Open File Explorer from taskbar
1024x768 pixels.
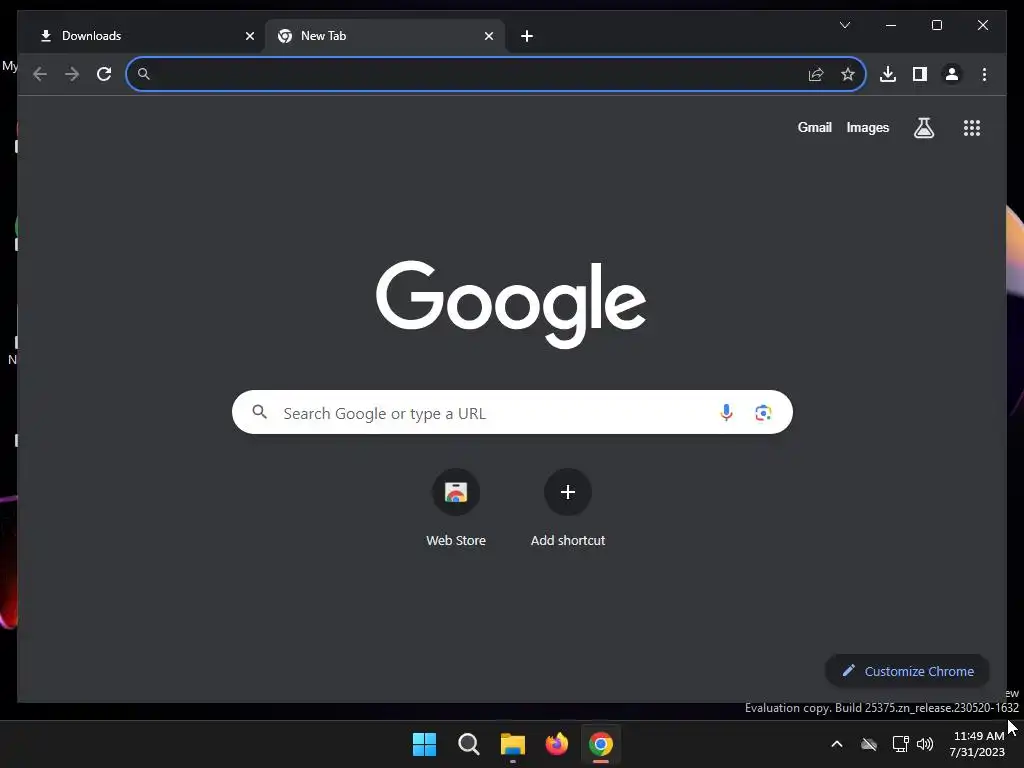click(x=513, y=744)
